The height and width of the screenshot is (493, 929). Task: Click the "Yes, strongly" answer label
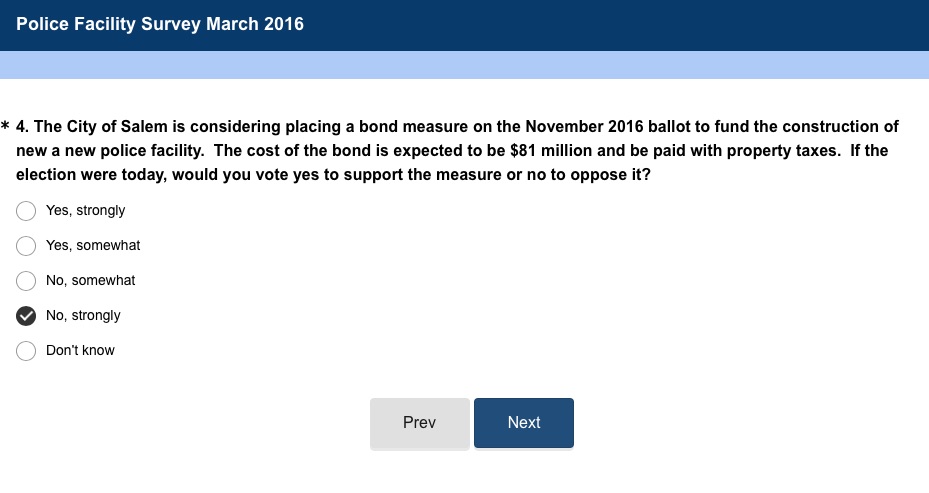click(x=85, y=211)
